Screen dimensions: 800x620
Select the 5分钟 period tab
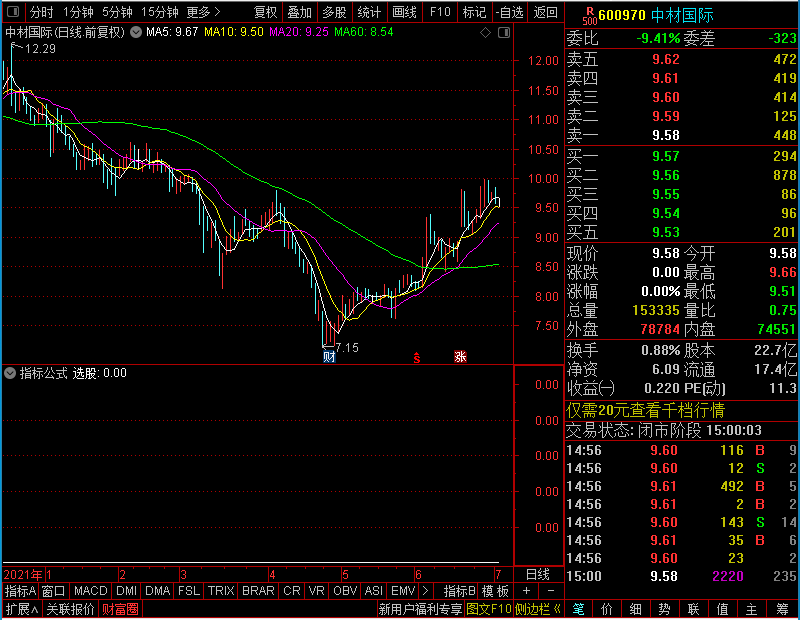[117, 12]
